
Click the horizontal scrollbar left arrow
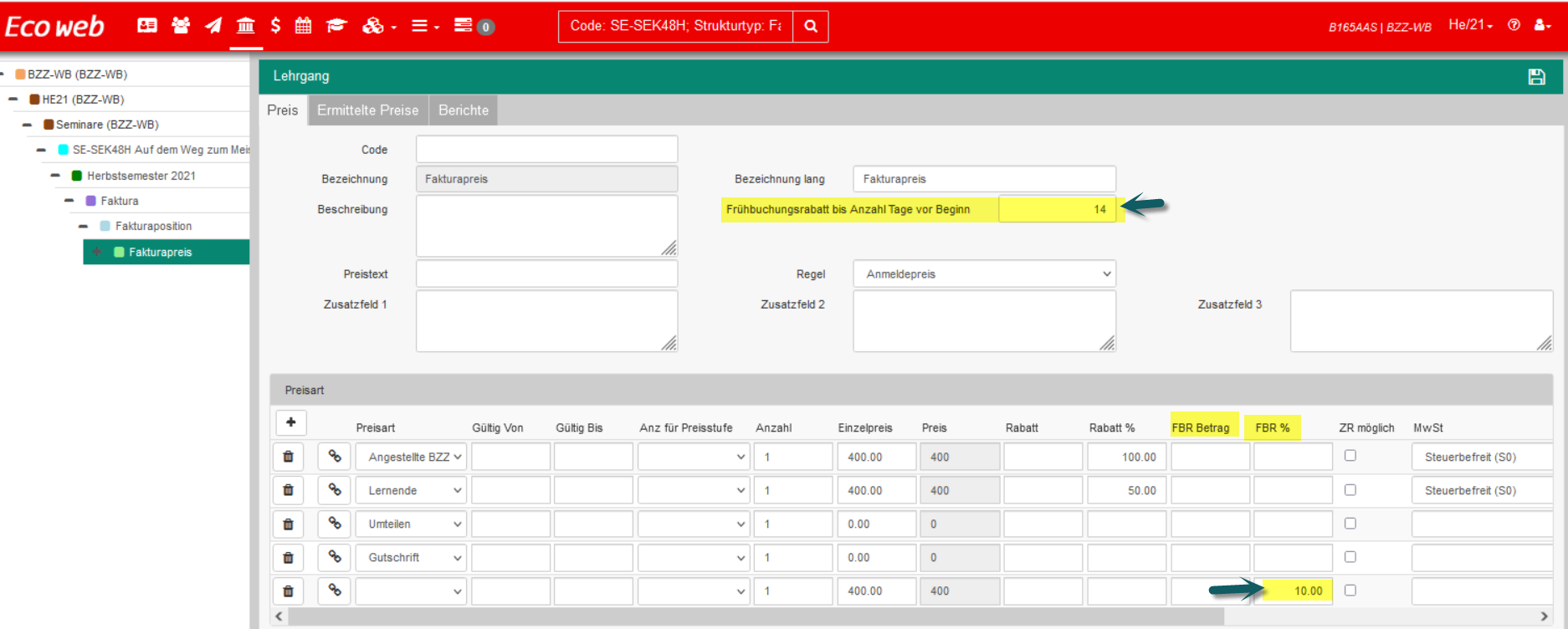coord(279,616)
